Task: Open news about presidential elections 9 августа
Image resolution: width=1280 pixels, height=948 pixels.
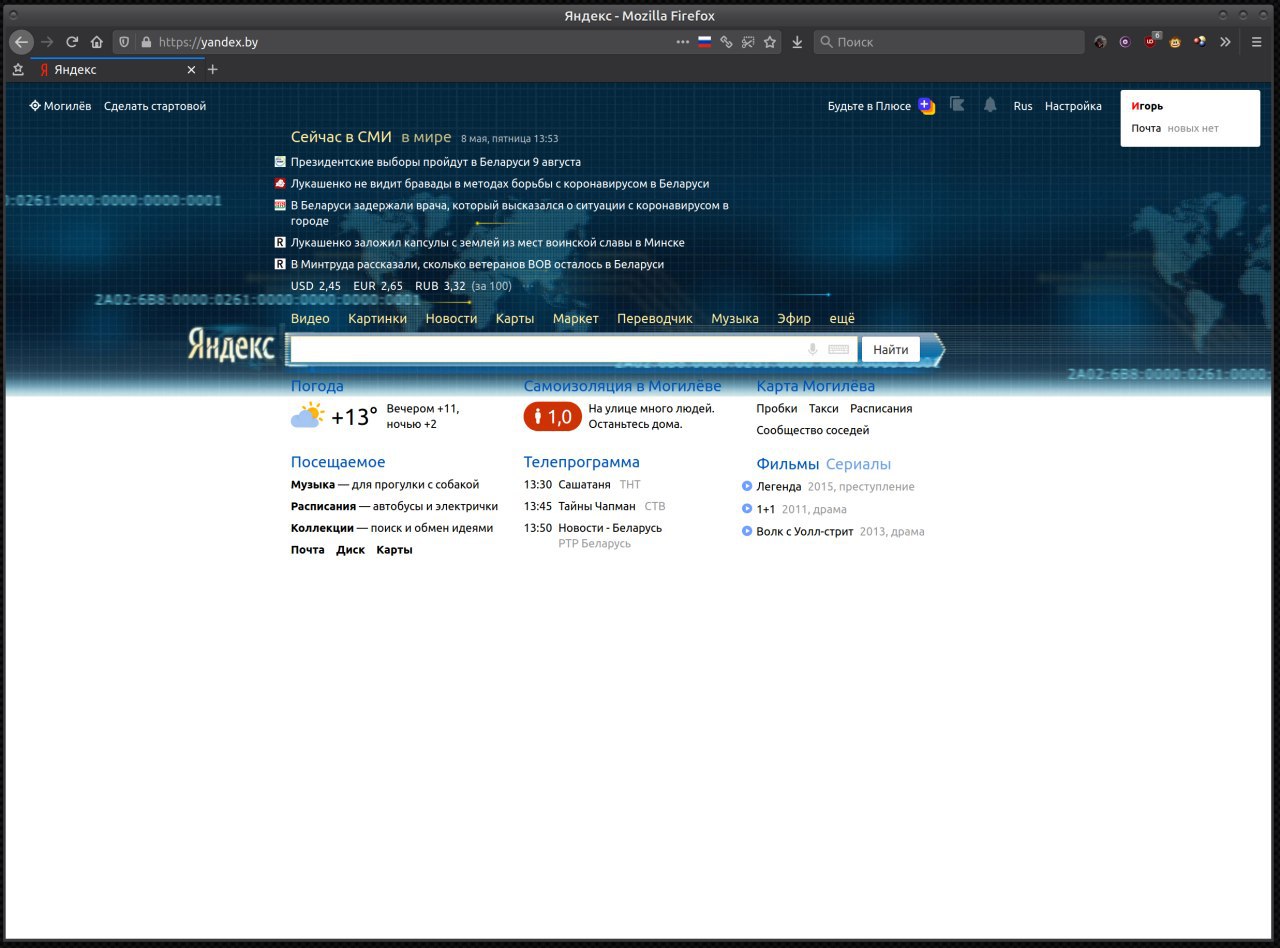Action: 436,162
